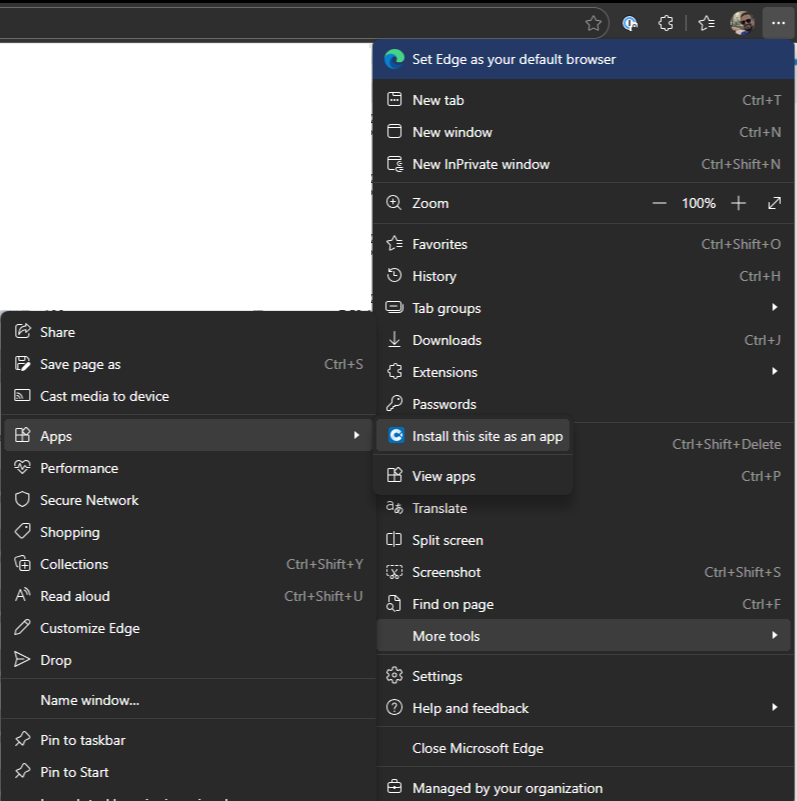Click the zoom out minus button
This screenshot has width=797, height=801.
[659, 203]
